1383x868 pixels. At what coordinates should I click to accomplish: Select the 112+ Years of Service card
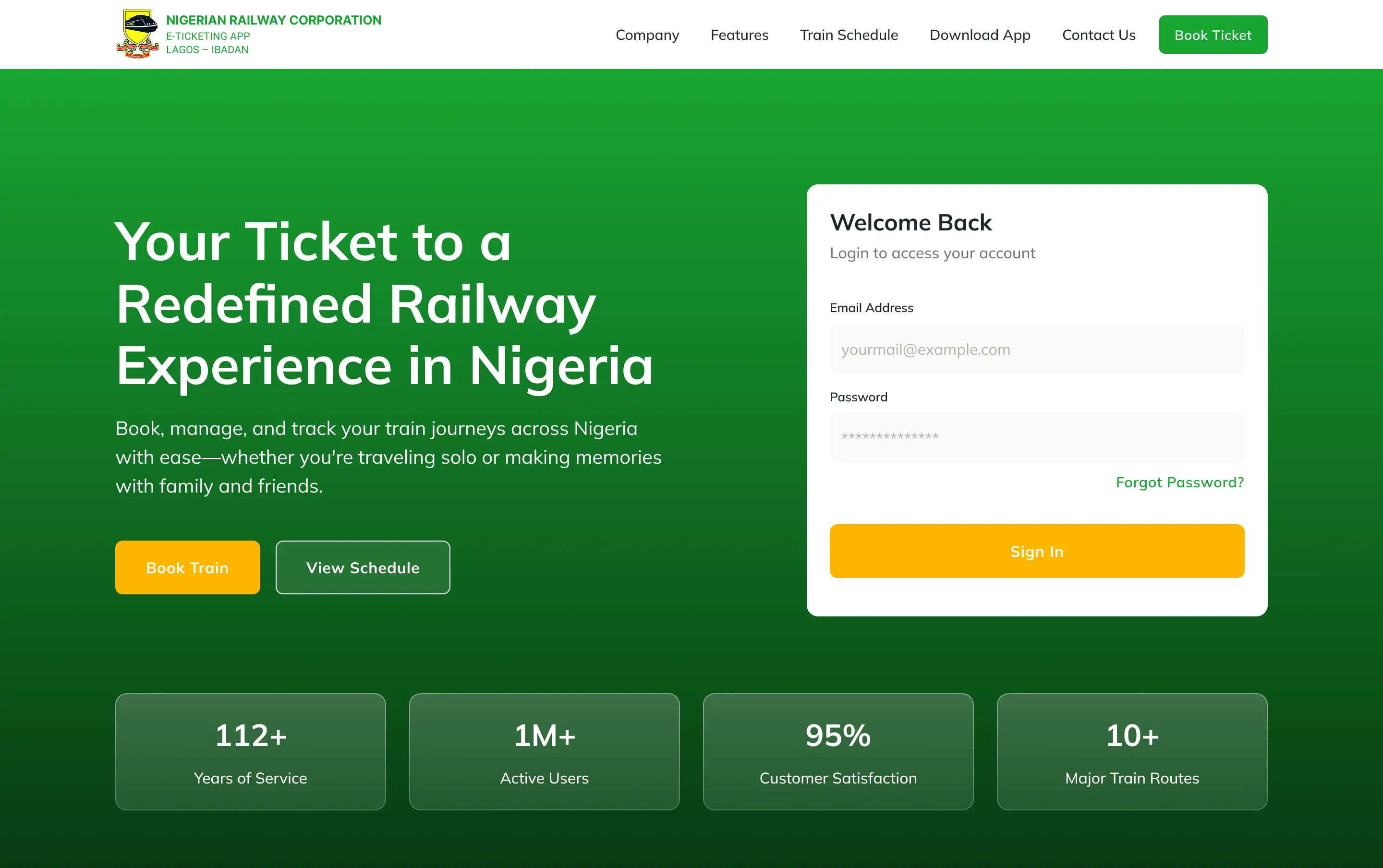(x=250, y=751)
